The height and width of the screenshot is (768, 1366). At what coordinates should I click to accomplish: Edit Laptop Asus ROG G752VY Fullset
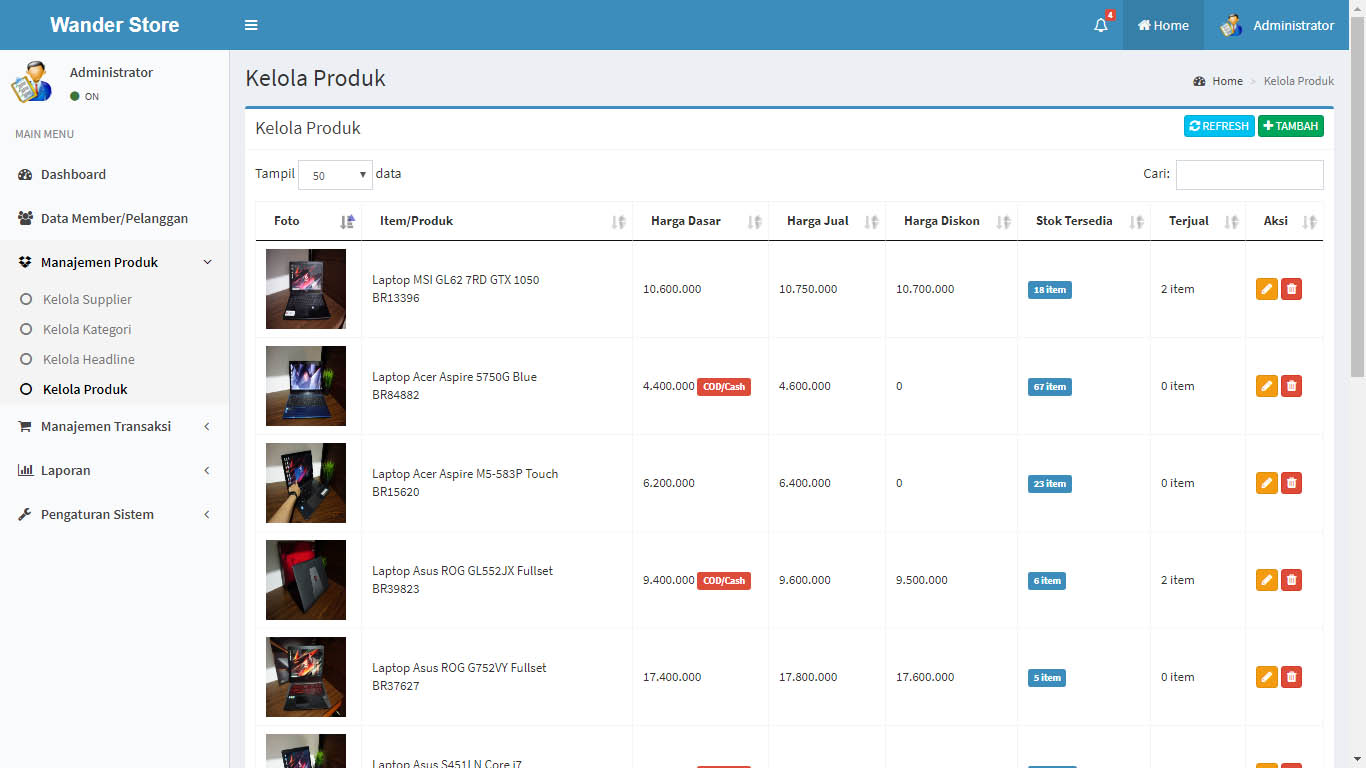click(1267, 677)
